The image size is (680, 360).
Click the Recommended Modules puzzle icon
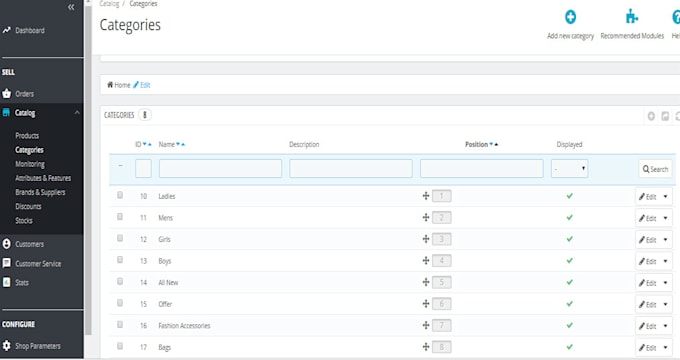[632, 17]
